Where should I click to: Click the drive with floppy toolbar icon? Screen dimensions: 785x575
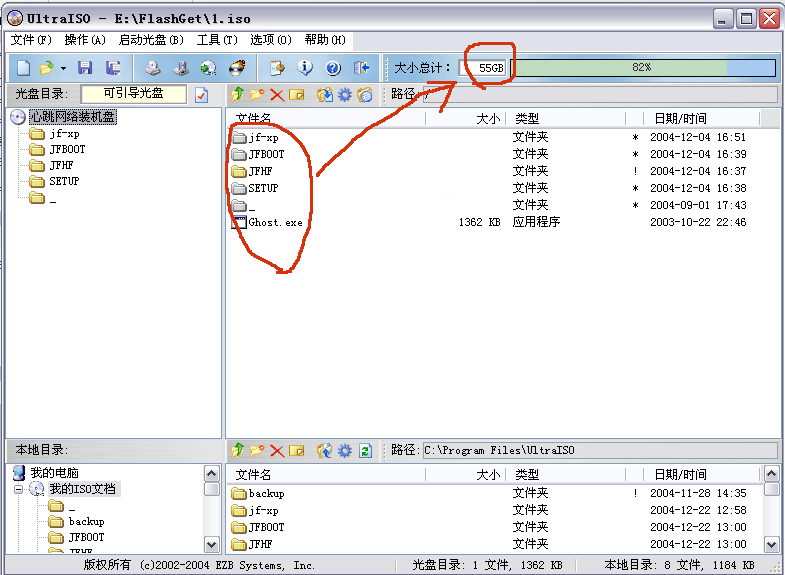181,68
